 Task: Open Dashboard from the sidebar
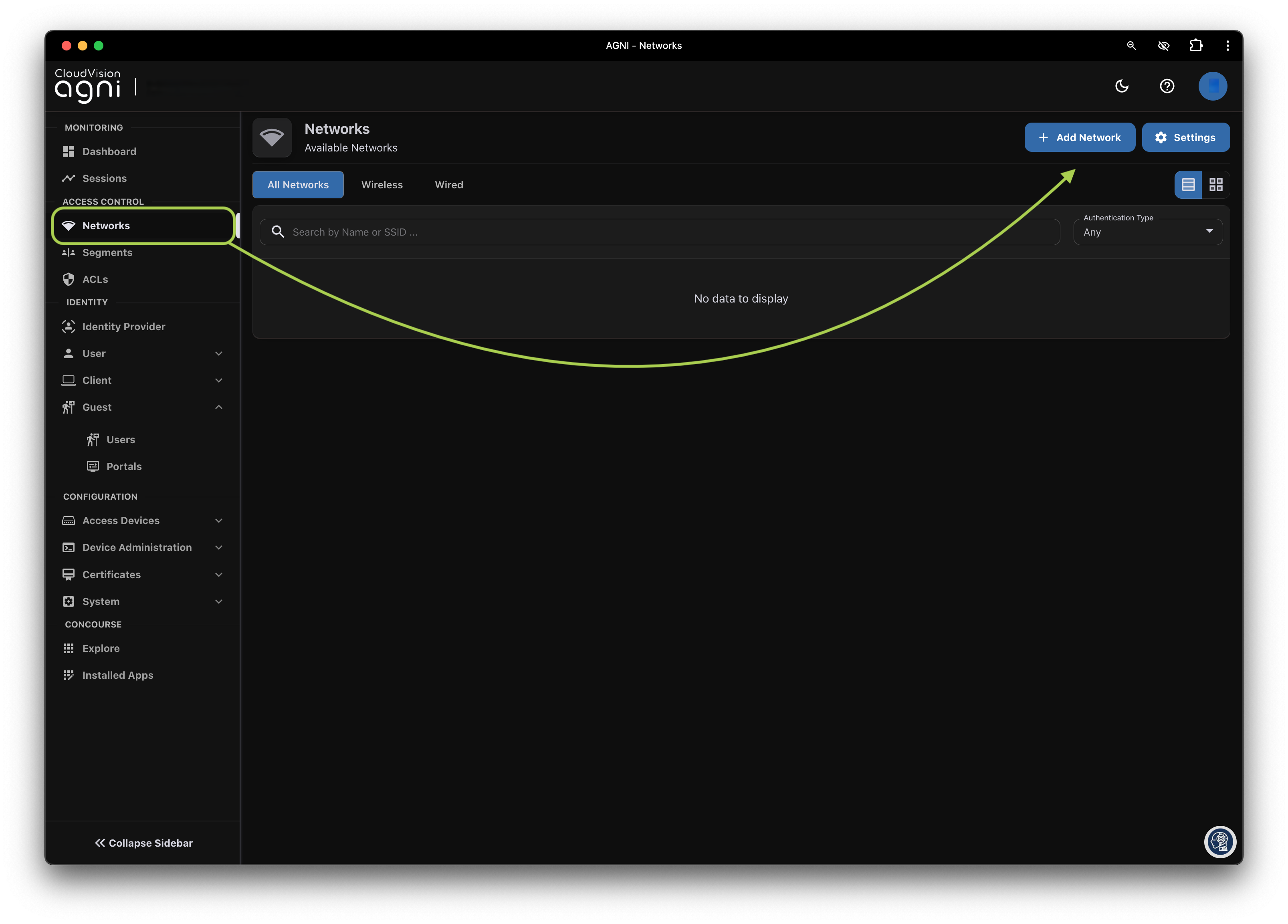click(x=109, y=151)
